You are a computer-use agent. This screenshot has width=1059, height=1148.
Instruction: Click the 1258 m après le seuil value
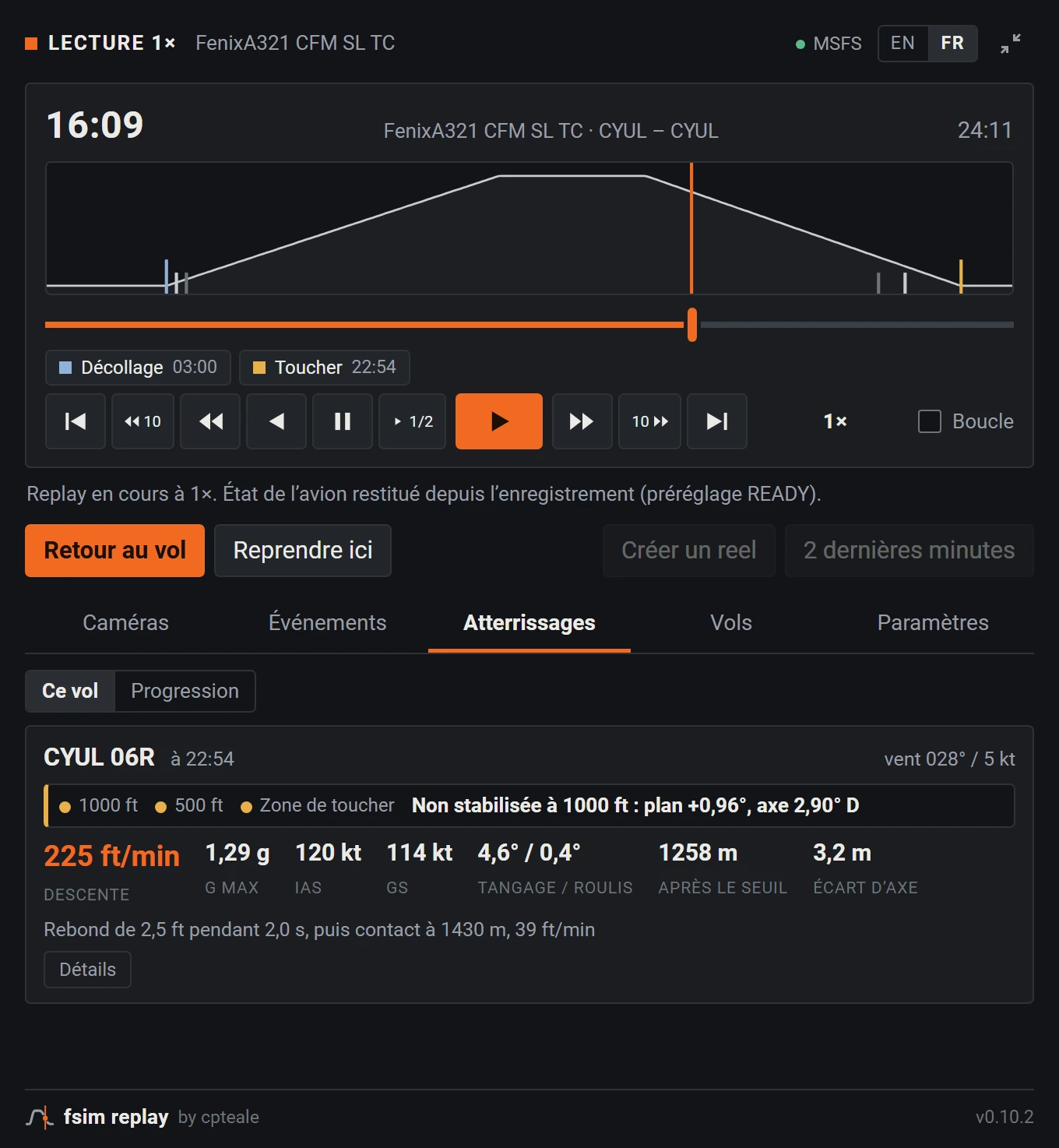[x=698, y=853]
